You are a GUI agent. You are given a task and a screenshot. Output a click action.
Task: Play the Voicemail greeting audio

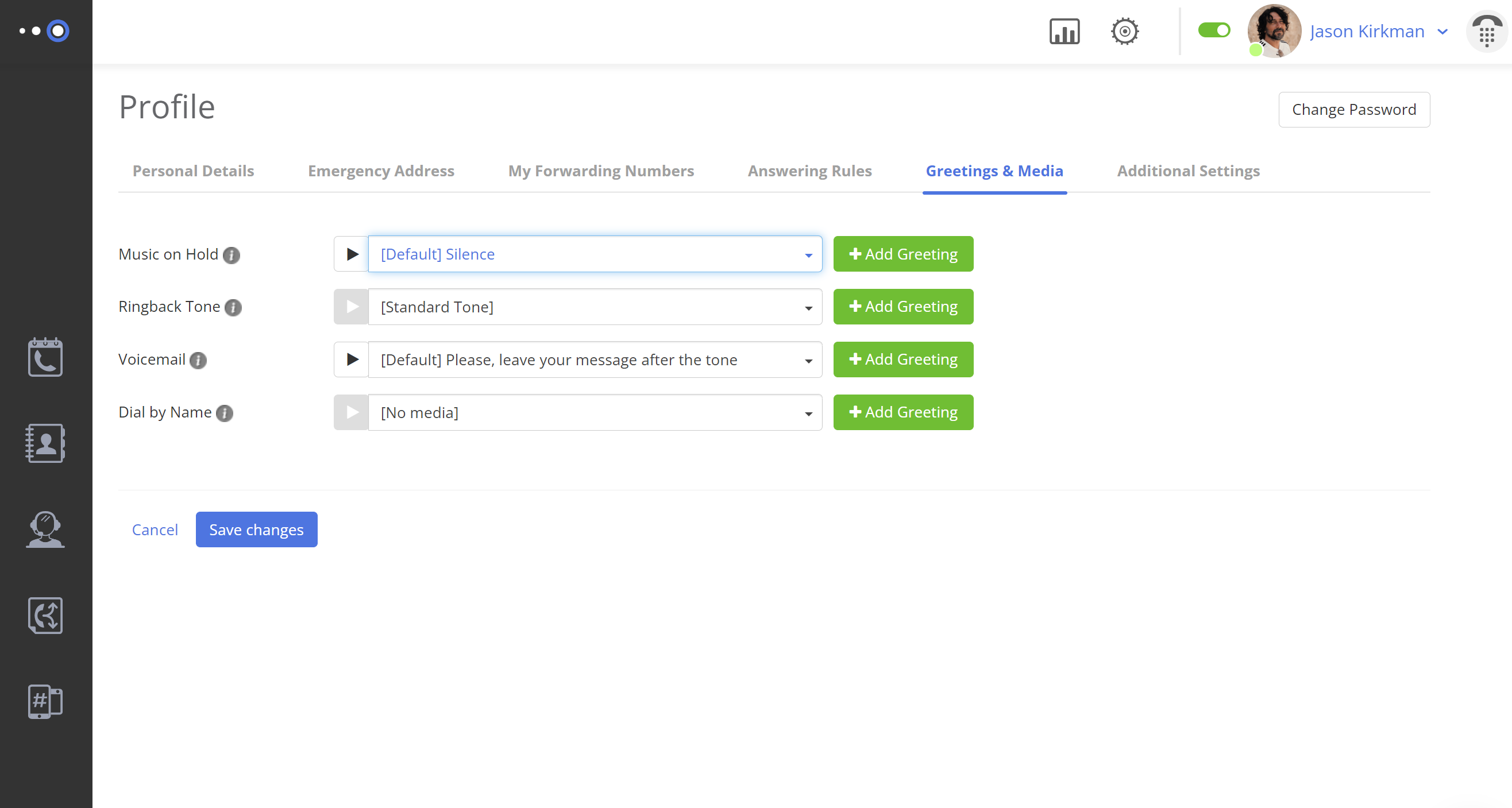pyautogui.click(x=351, y=359)
